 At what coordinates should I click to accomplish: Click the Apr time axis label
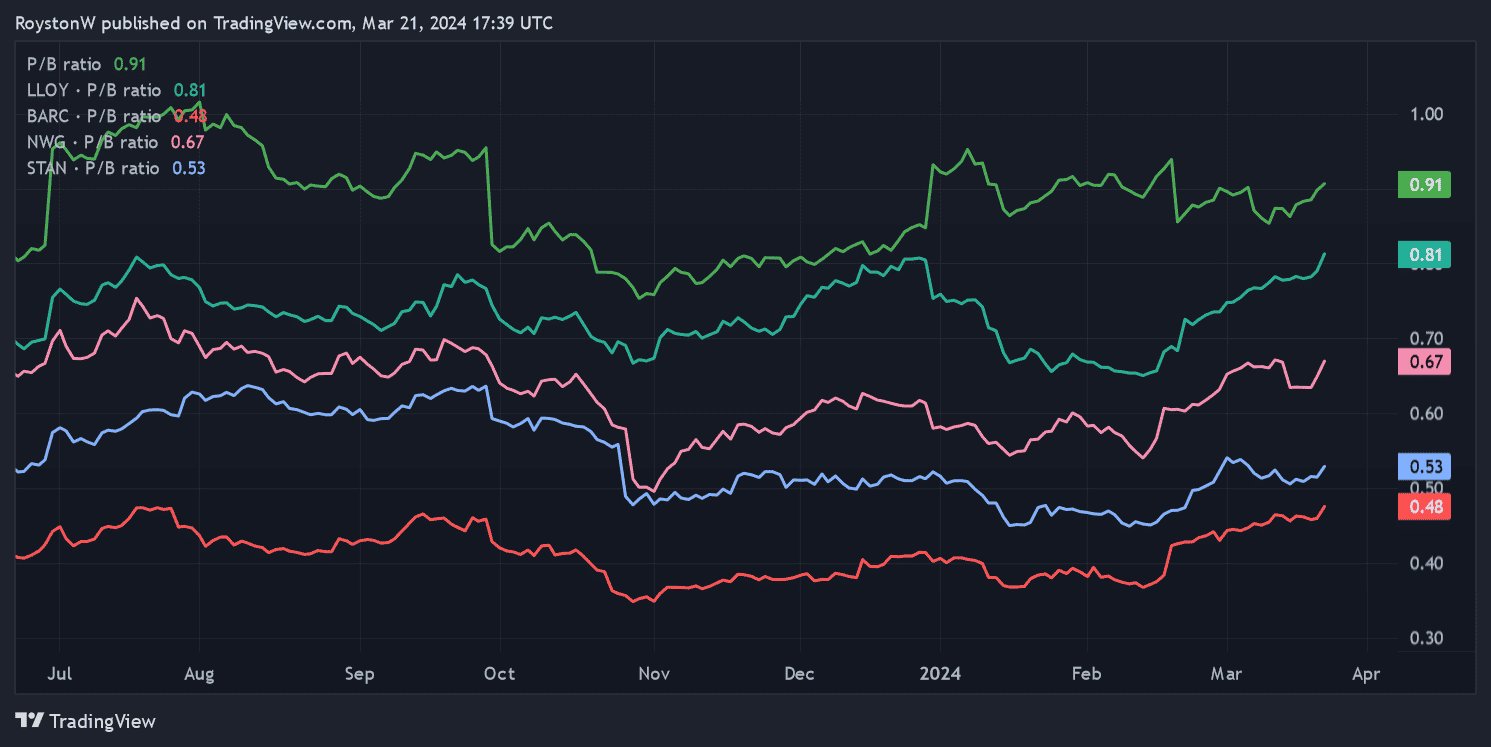(x=1366, y=674)
